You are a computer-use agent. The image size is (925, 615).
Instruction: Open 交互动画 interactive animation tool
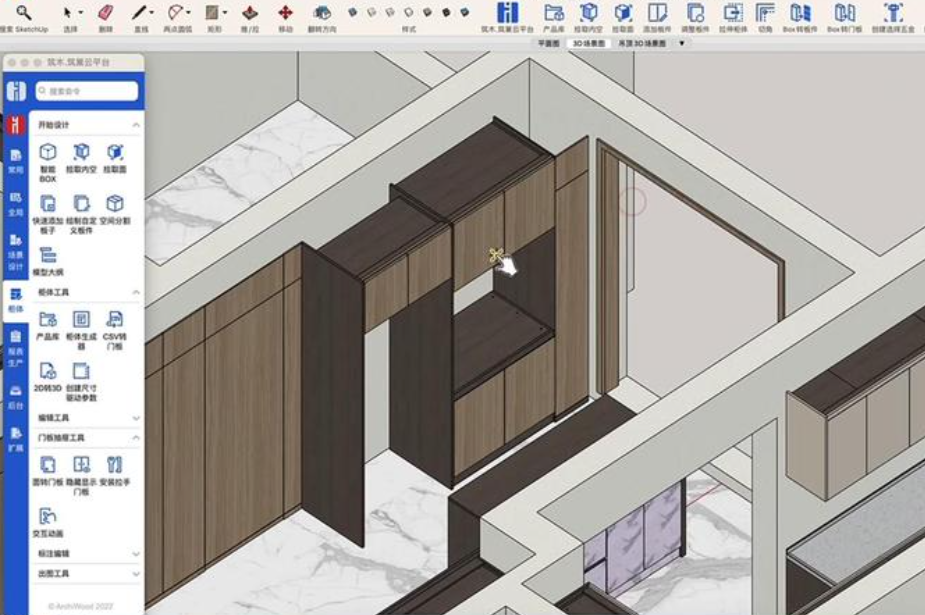point(48,517)
